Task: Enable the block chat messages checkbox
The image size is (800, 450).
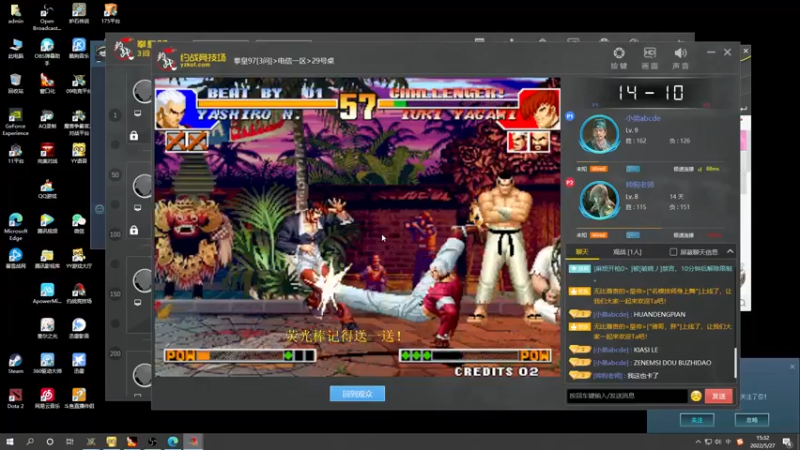Action: [673, 252]
